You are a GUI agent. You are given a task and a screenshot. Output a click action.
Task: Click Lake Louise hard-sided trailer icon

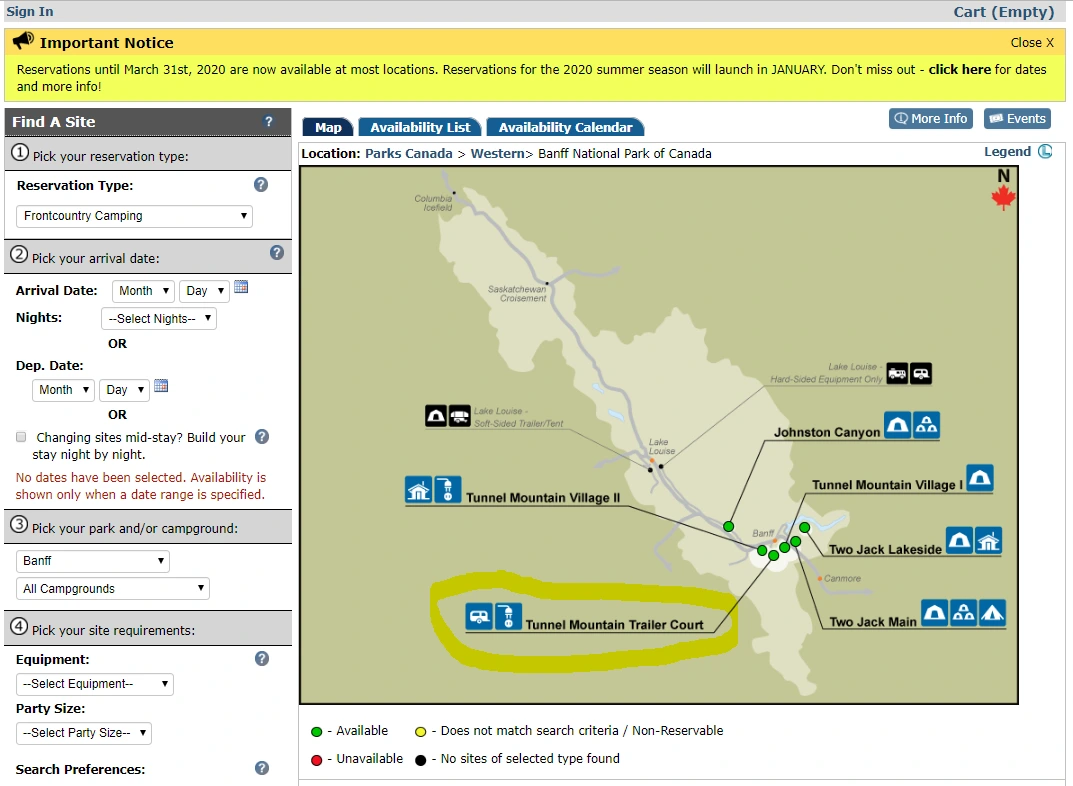point(921,373)
